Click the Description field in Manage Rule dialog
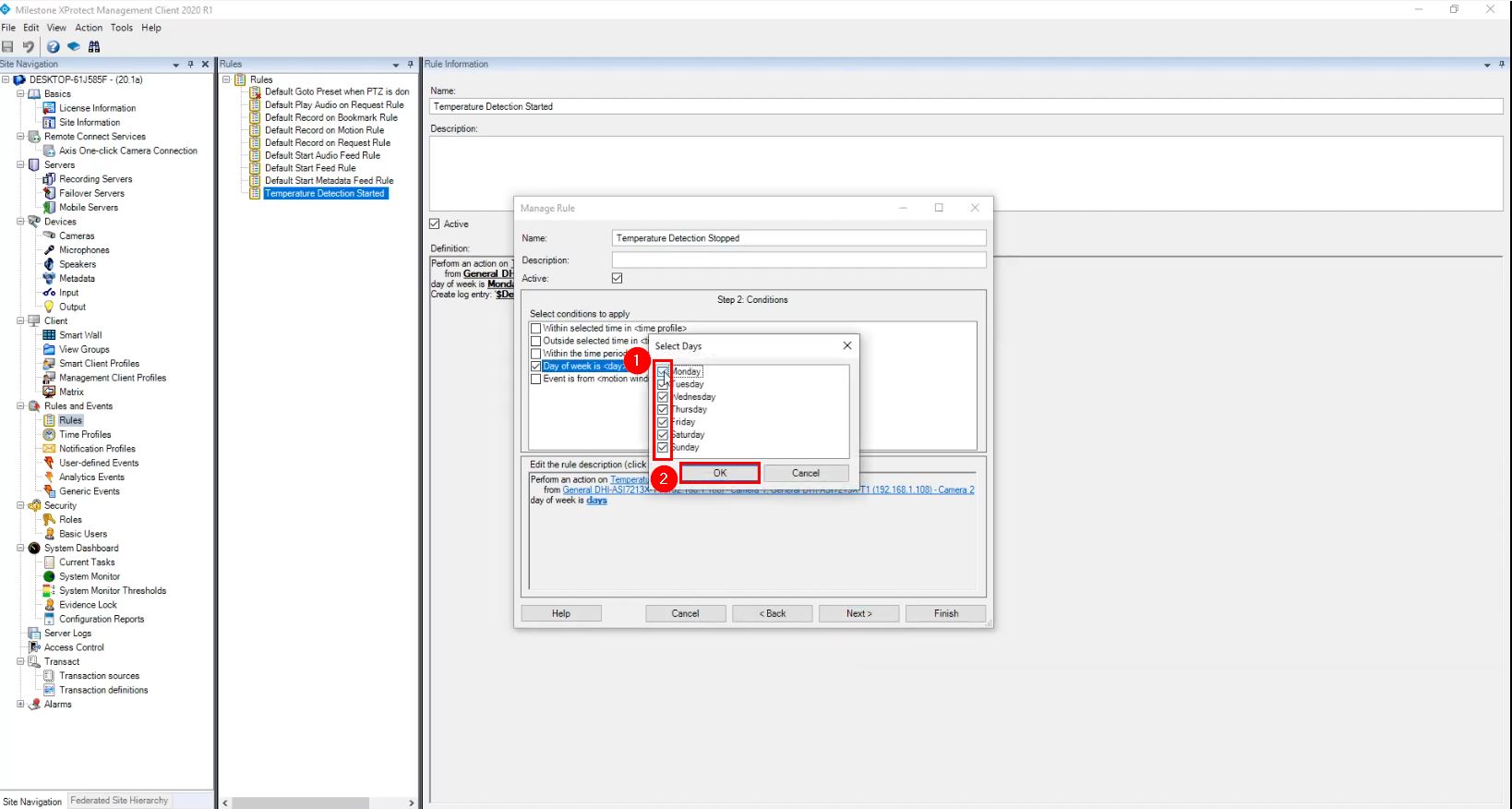The image size is (1512, 809). tap(799, 260)
